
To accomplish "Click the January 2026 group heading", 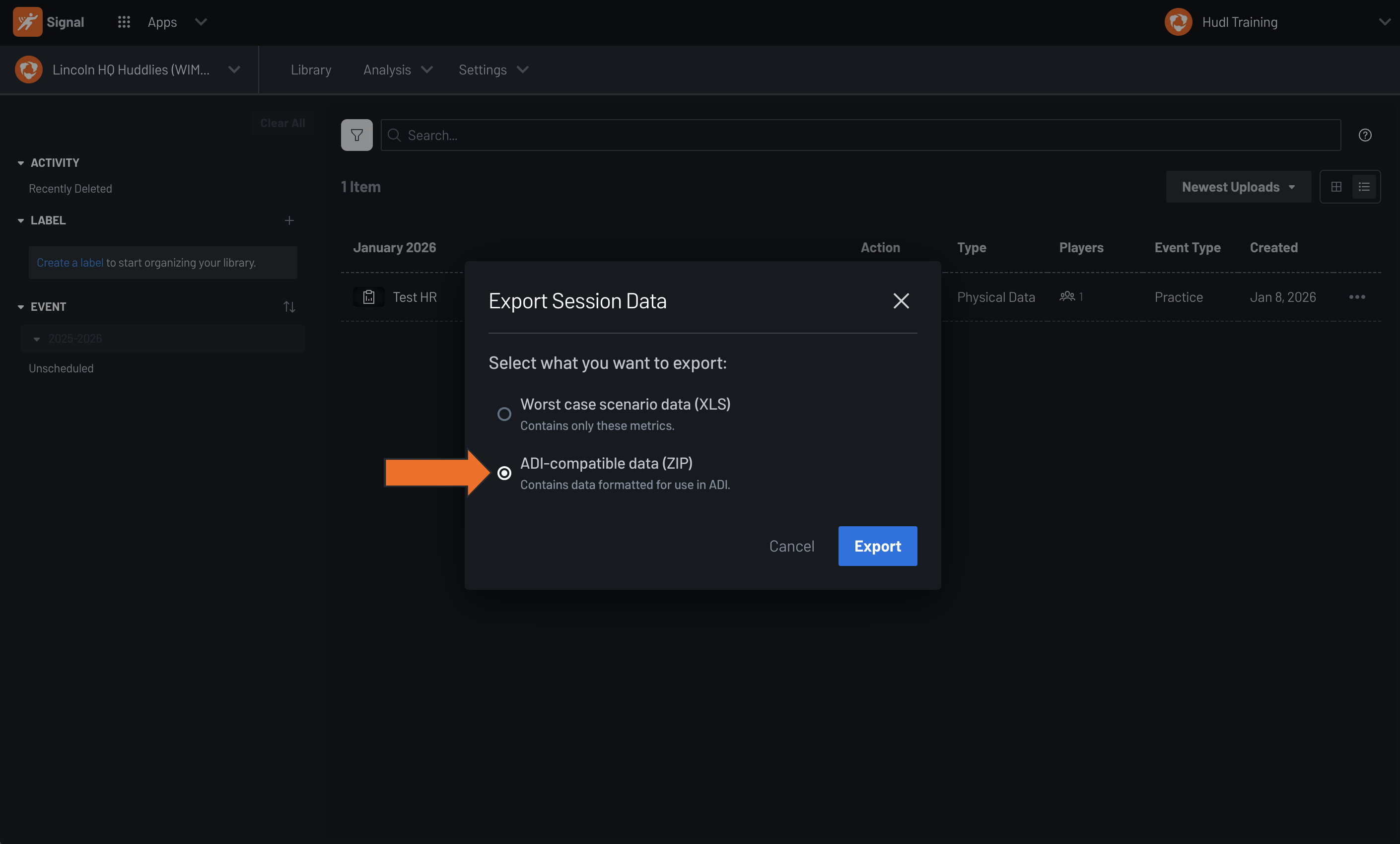I will click(x=394, y=247).
